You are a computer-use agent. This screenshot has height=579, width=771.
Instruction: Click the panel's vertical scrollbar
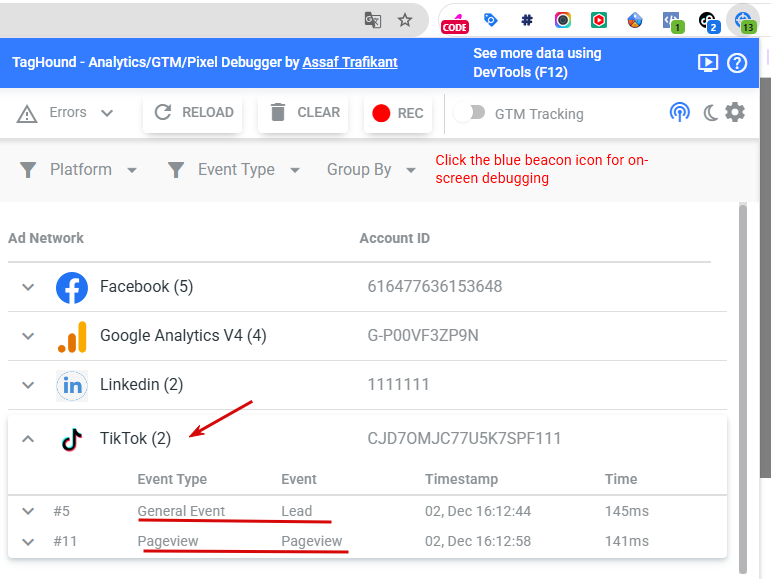coord(742,388)
